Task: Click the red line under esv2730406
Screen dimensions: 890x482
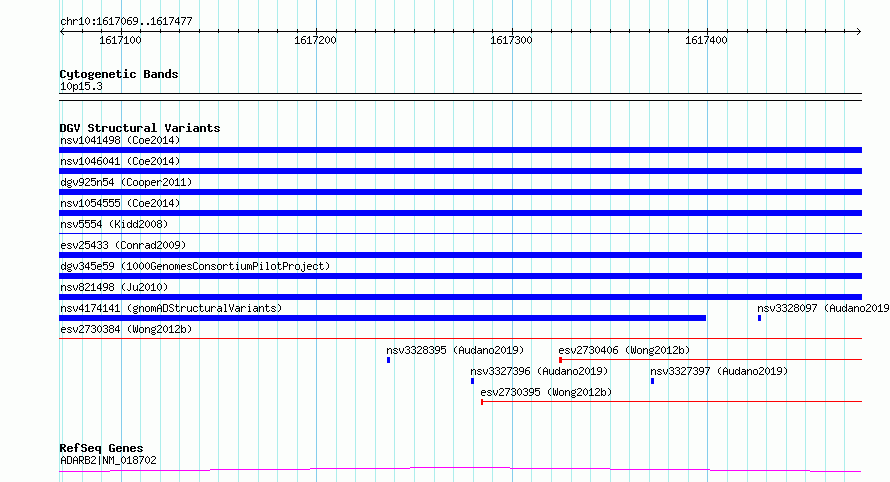Action: click(711, 359)
